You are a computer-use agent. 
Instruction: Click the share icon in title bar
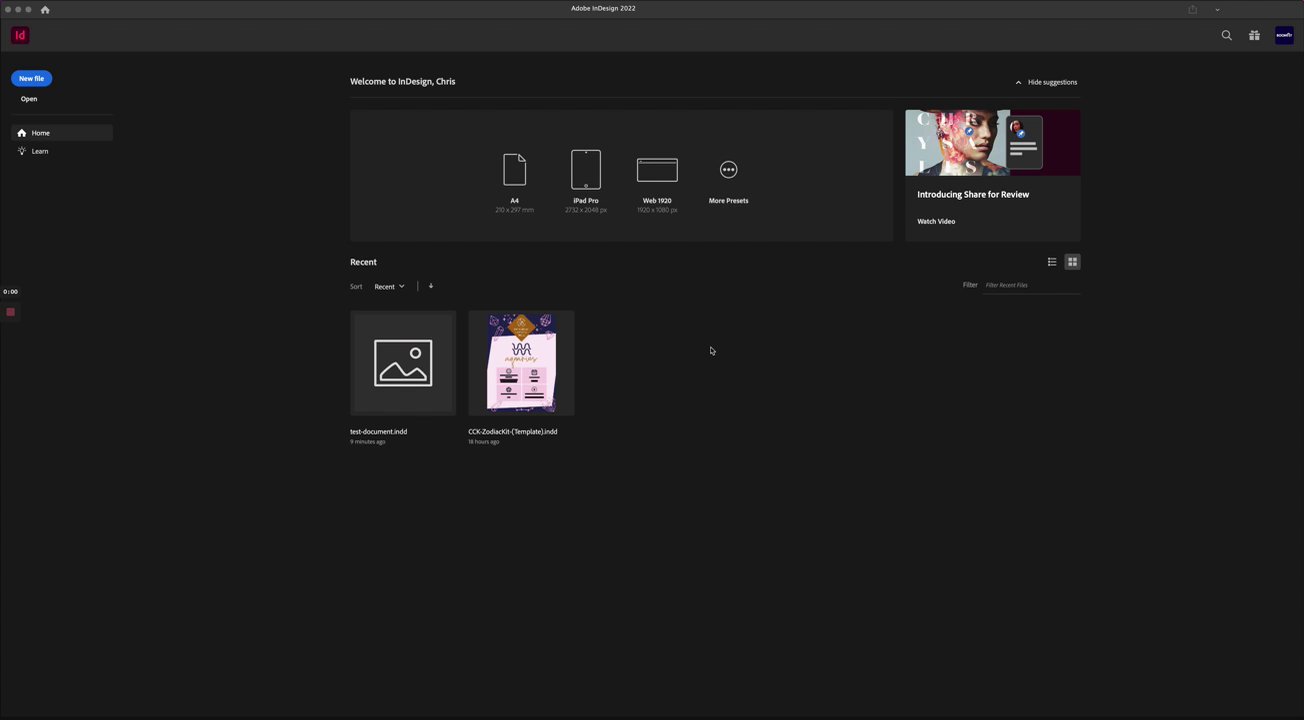(1192, 9)
